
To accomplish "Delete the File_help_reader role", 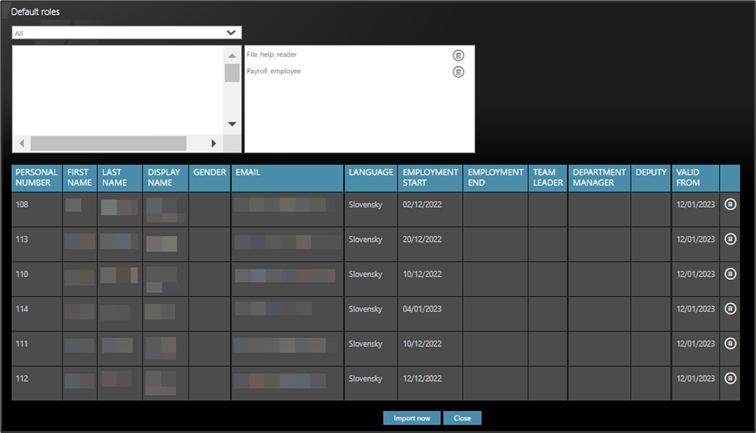I will (458, 55).
